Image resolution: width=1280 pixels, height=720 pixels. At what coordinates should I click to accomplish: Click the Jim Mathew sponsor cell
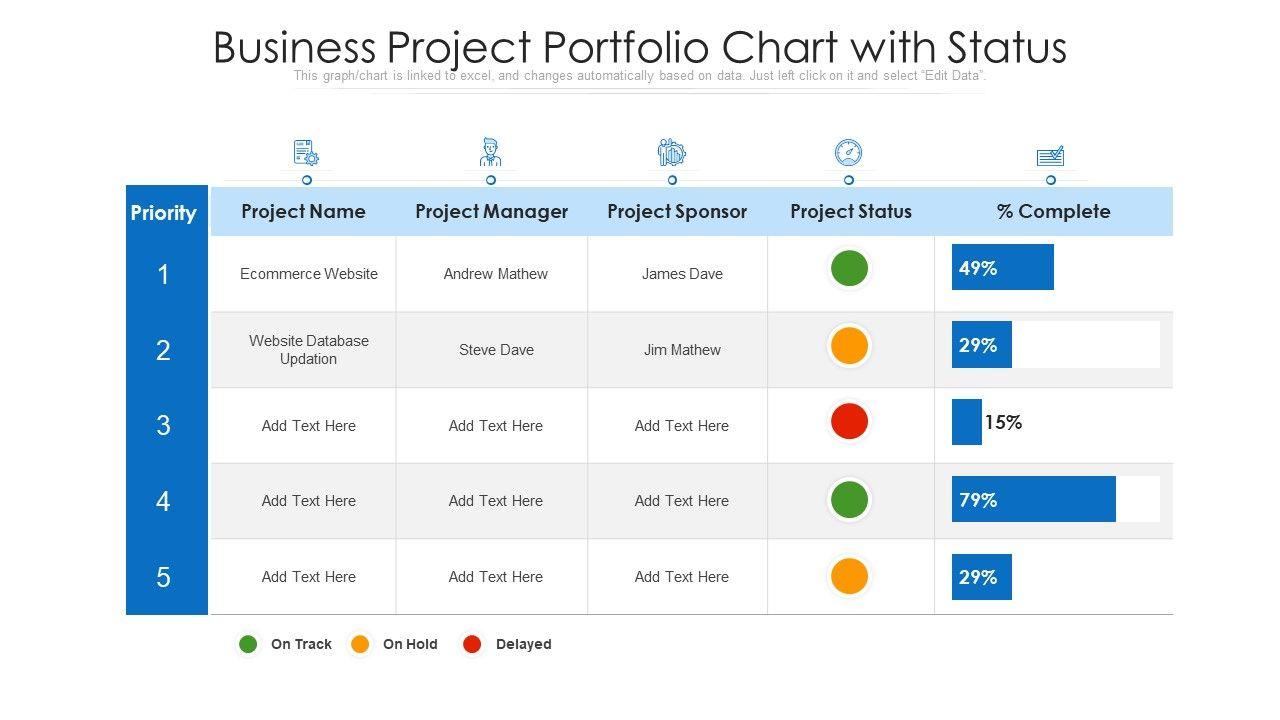[x=682, y=350]
